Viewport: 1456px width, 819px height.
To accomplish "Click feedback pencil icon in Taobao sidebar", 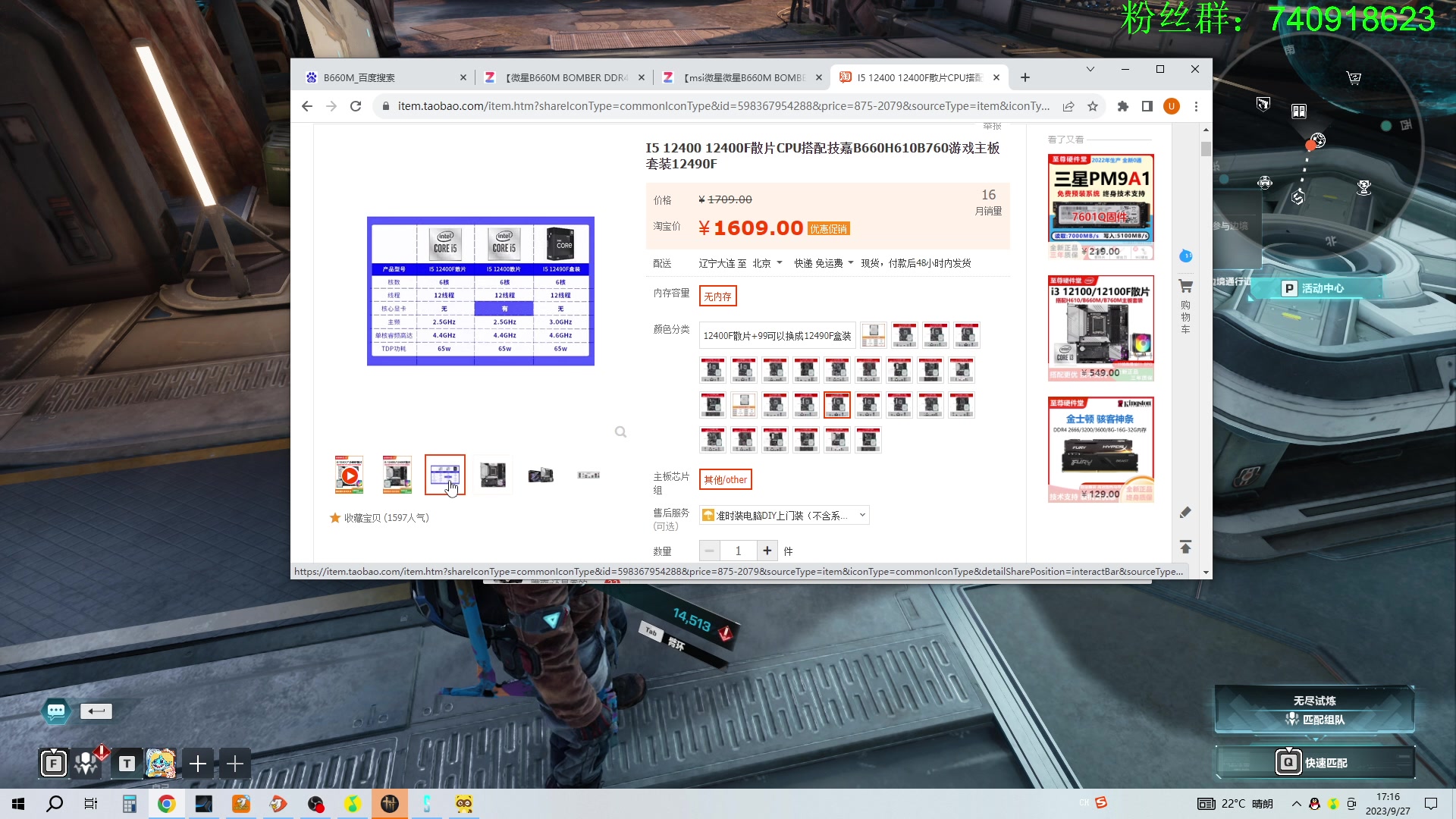I will click(x=1185, y=513).
